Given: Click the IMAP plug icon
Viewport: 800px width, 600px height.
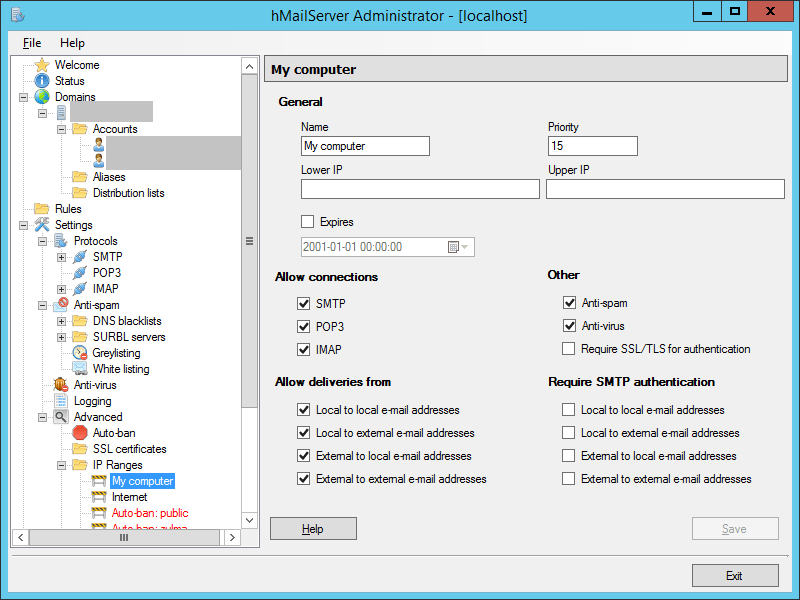Looking at the screenshot, I should [x=80, y=289].
